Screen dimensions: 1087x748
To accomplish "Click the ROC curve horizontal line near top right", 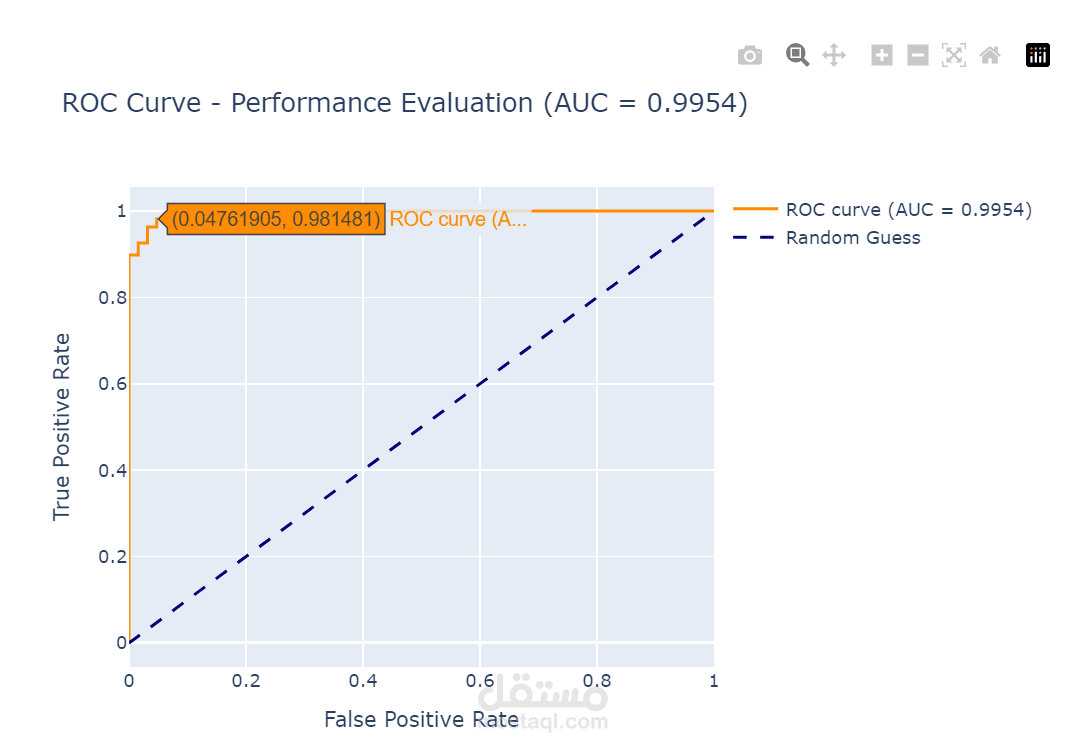I will (x=624, y=210).
